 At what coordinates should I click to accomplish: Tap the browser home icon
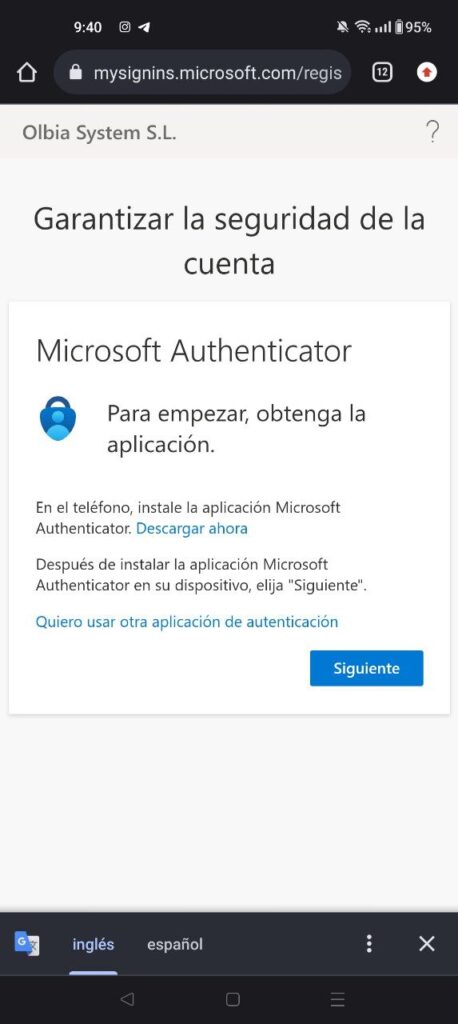(x=27, y=72)
